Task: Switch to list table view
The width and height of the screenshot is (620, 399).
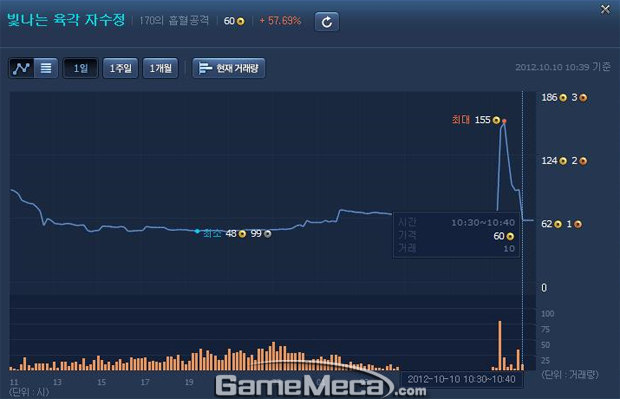Action: coord(46,68)
